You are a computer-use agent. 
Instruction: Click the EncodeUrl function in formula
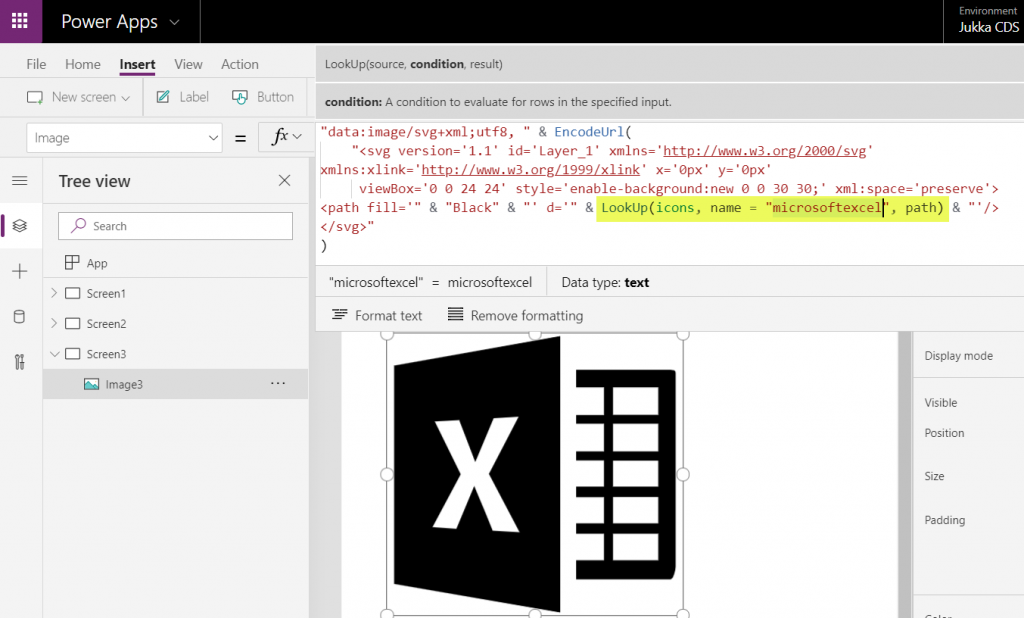pyautogui.click(x=589, y=132)
